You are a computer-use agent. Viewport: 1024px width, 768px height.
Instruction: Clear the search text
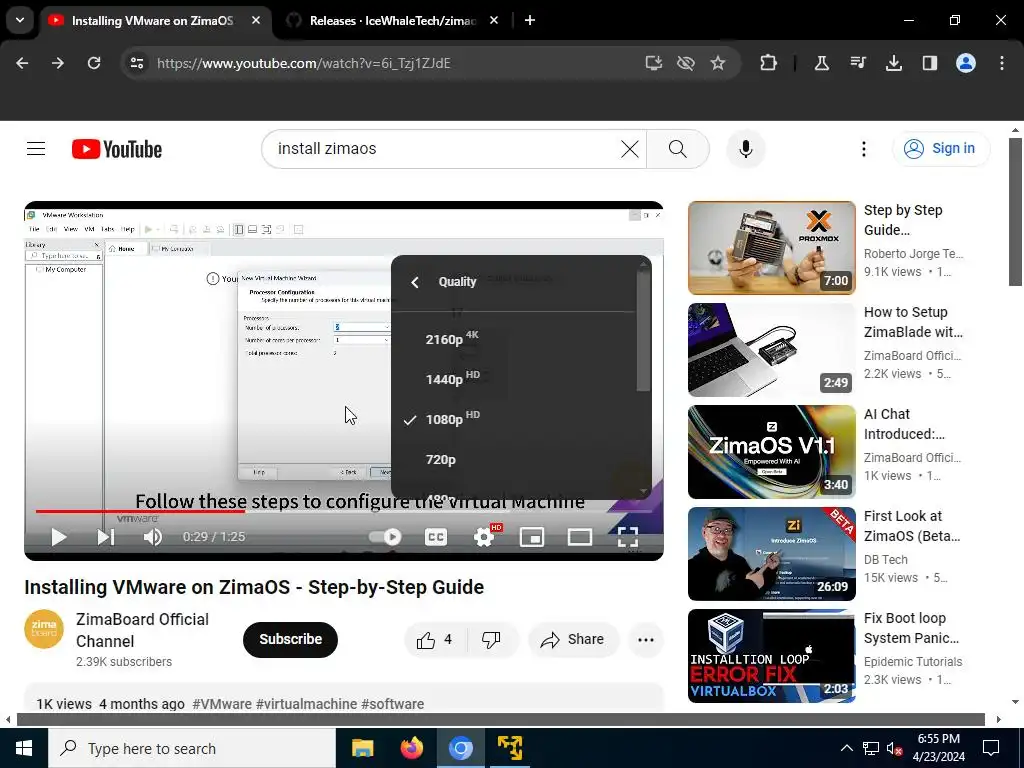630,149
